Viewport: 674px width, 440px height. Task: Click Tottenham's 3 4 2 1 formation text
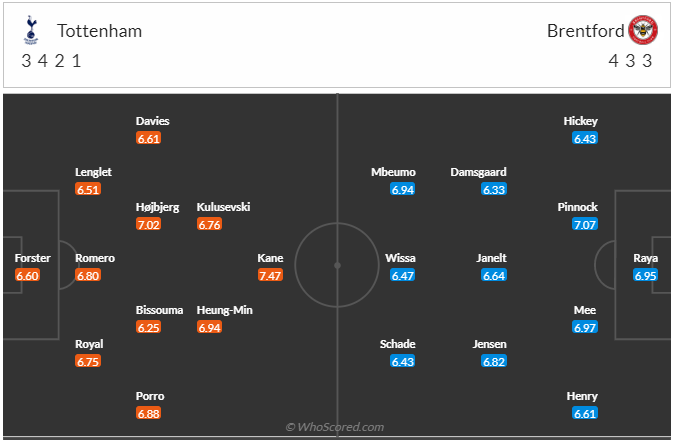[51, 61]
